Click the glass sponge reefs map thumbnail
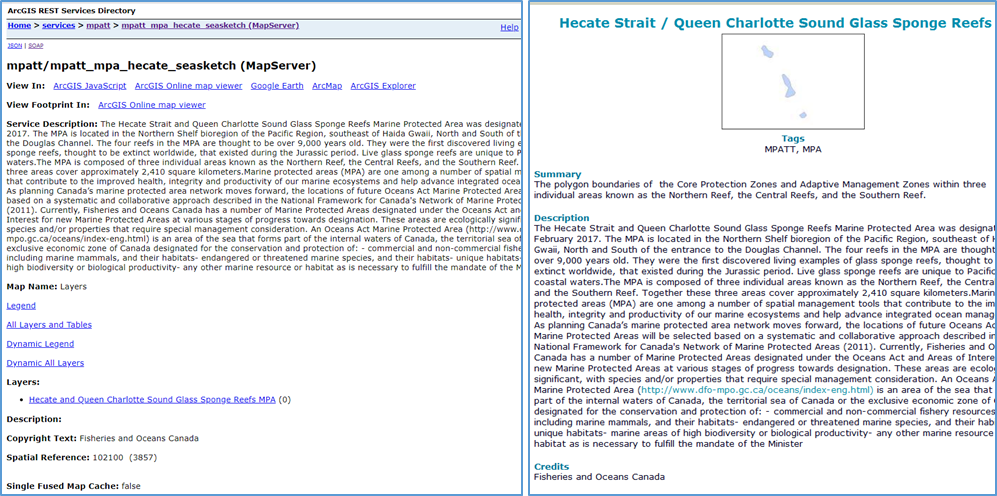Screen dimensions: 997x496 click(x=793, y=82)
